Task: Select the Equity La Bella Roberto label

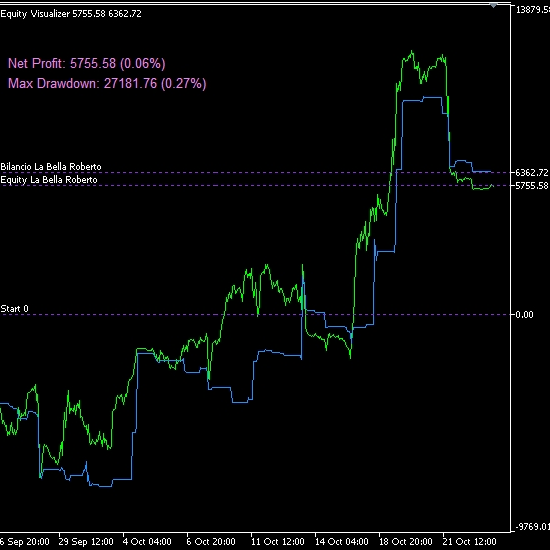Action: (x=49, y=180)
